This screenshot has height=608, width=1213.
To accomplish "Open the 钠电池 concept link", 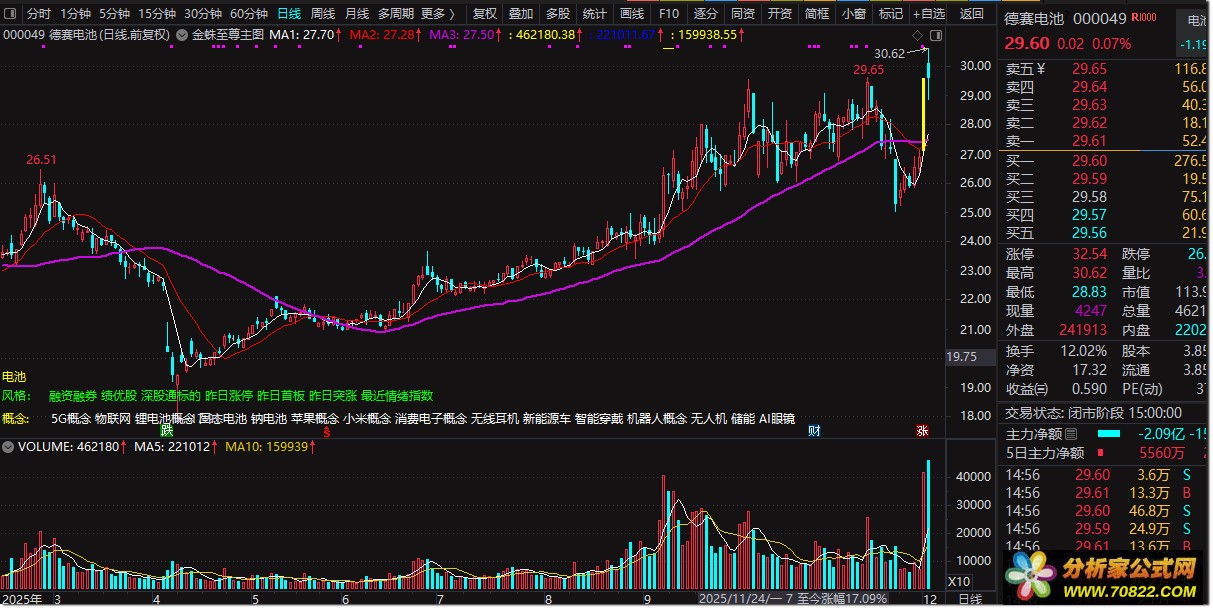I will pos(268,419).
